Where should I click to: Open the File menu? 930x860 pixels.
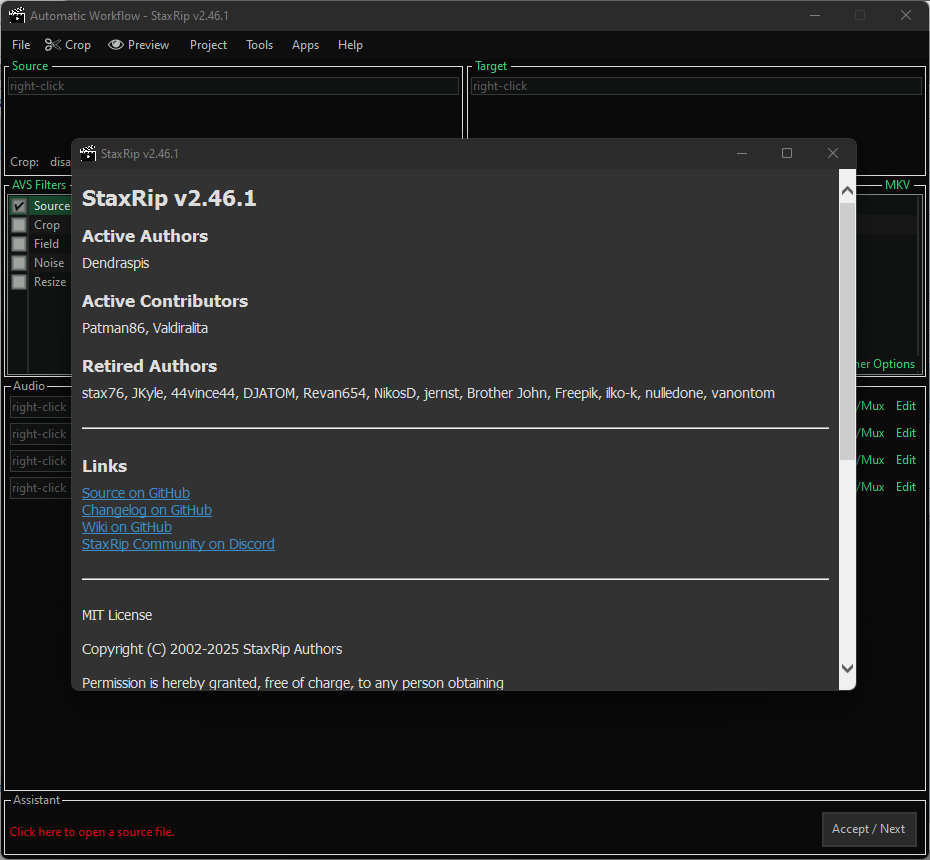pyautogui.click(x=21, y=45)
